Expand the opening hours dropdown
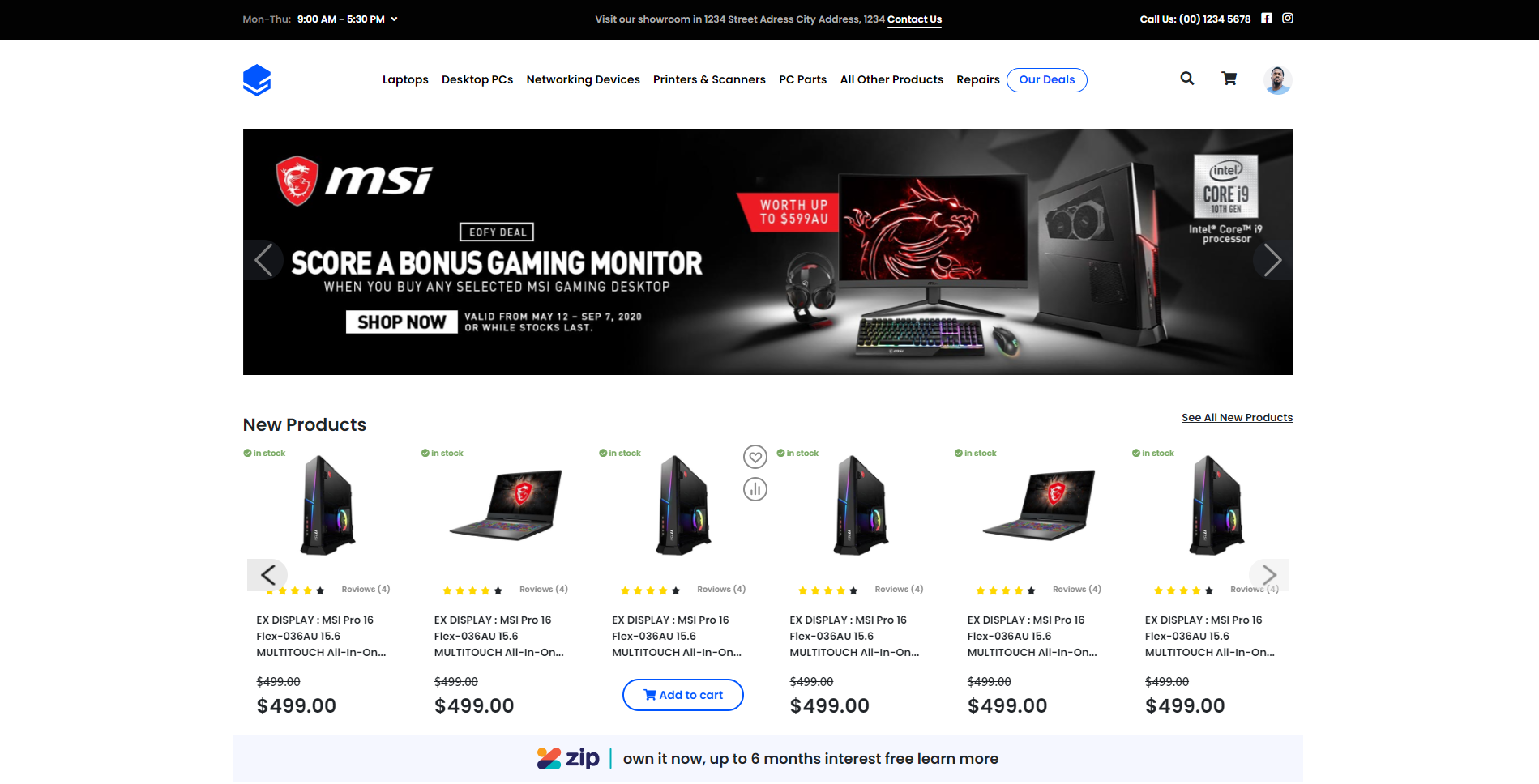This screenshot has height=784, width=1539. 394,19
